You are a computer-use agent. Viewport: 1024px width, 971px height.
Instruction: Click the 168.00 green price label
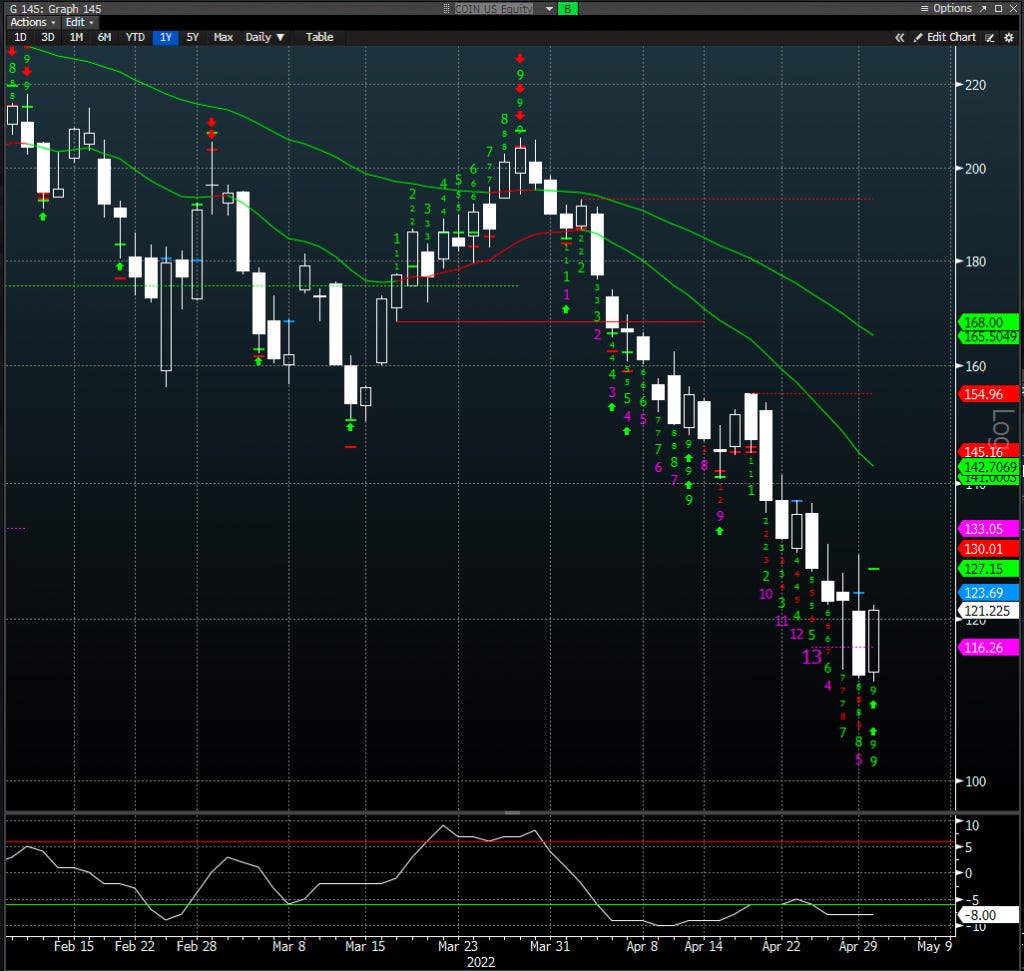click(987, 322)
